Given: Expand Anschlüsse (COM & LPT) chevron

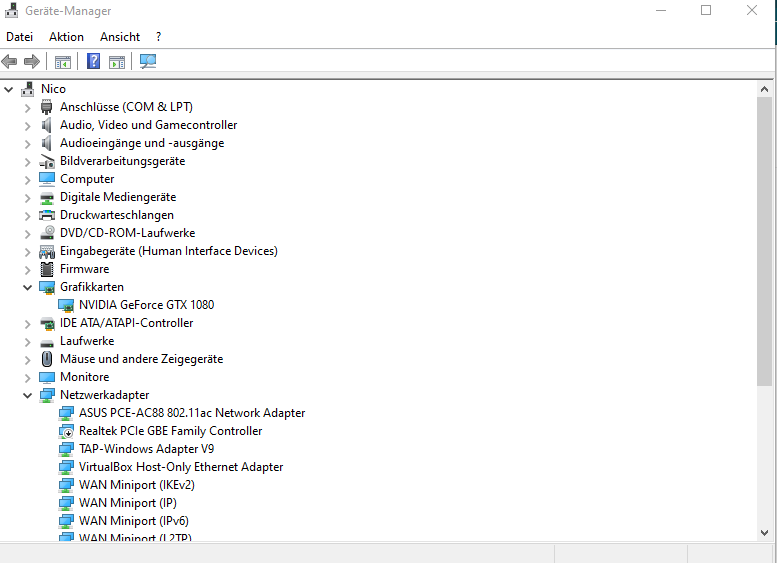Looking at the screenshot, I should [x=28, y=108].
